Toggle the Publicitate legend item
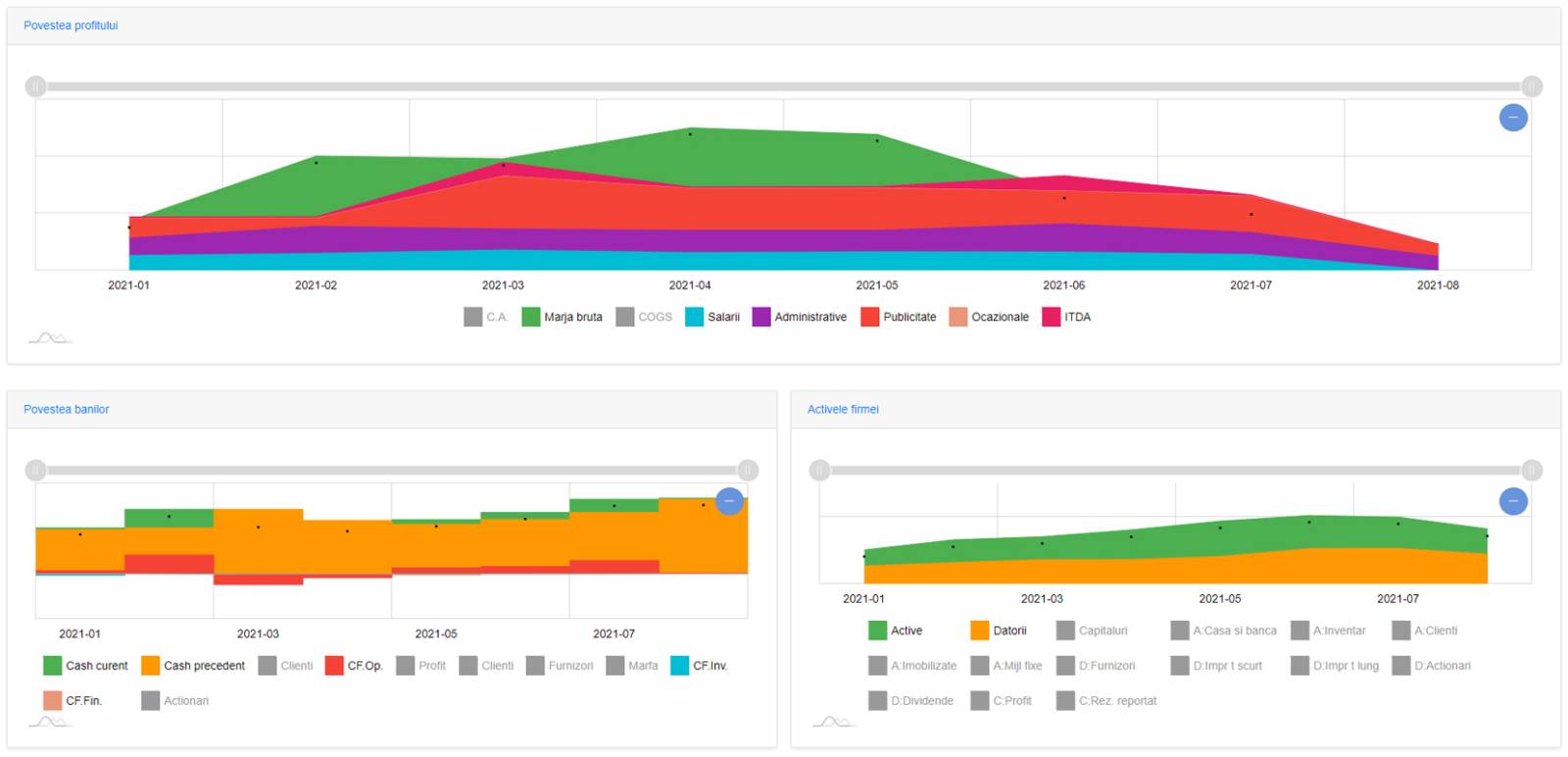 point(898,317)
